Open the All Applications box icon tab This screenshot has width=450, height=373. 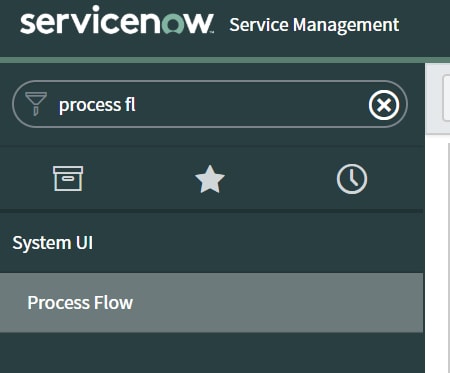point(68,178)
